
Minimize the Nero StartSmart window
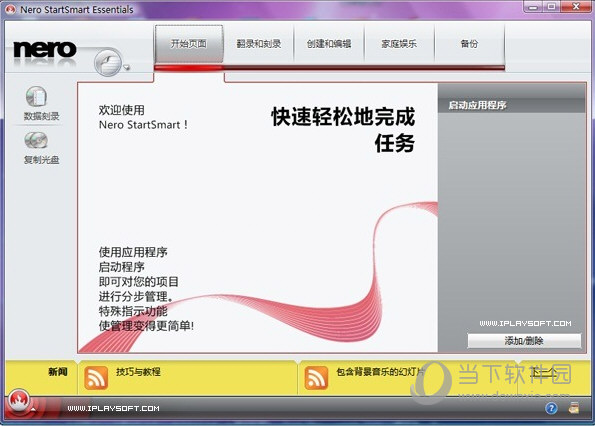point(533,7)
